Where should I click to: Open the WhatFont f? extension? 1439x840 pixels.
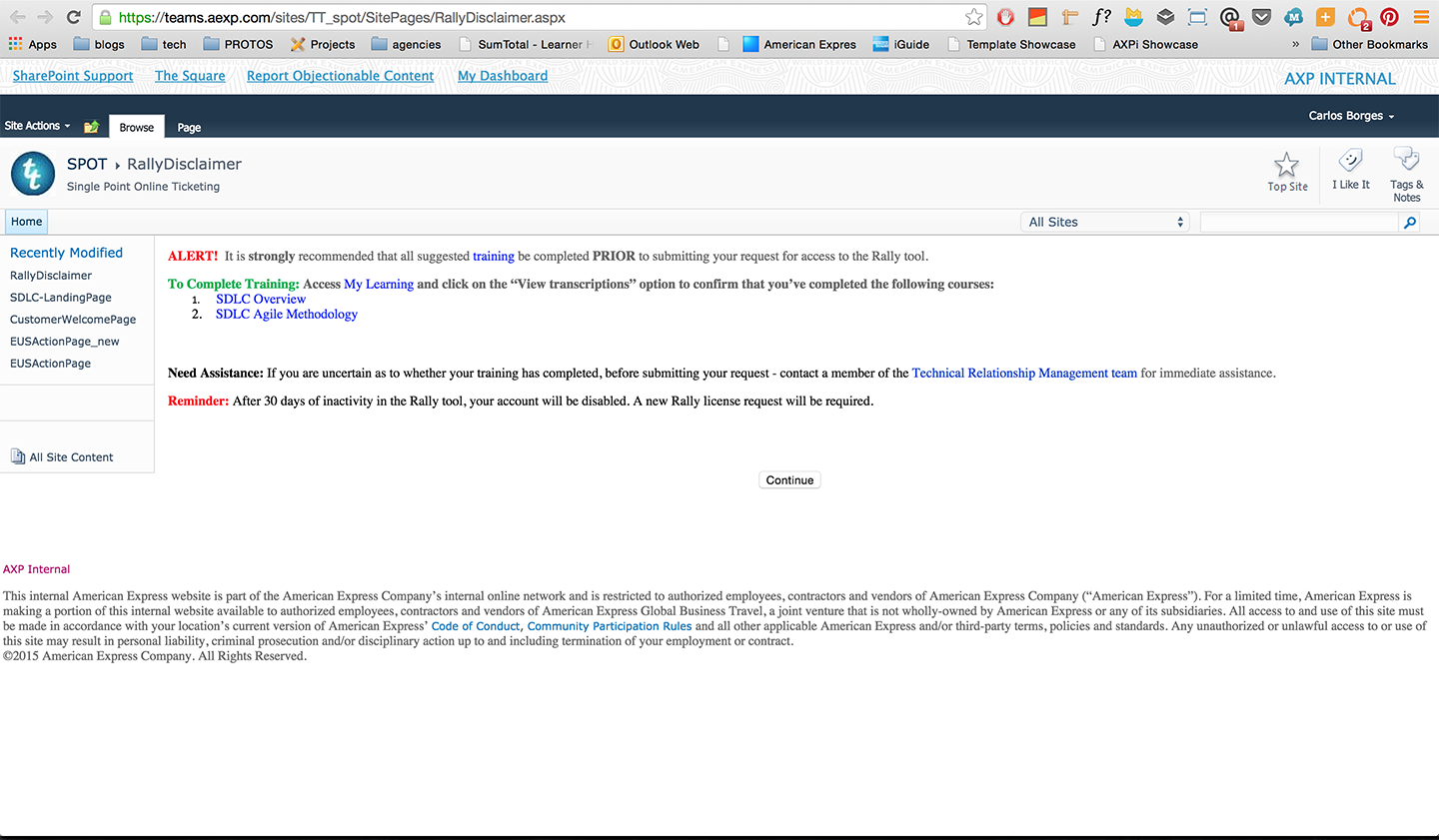tap(1101, 17)
